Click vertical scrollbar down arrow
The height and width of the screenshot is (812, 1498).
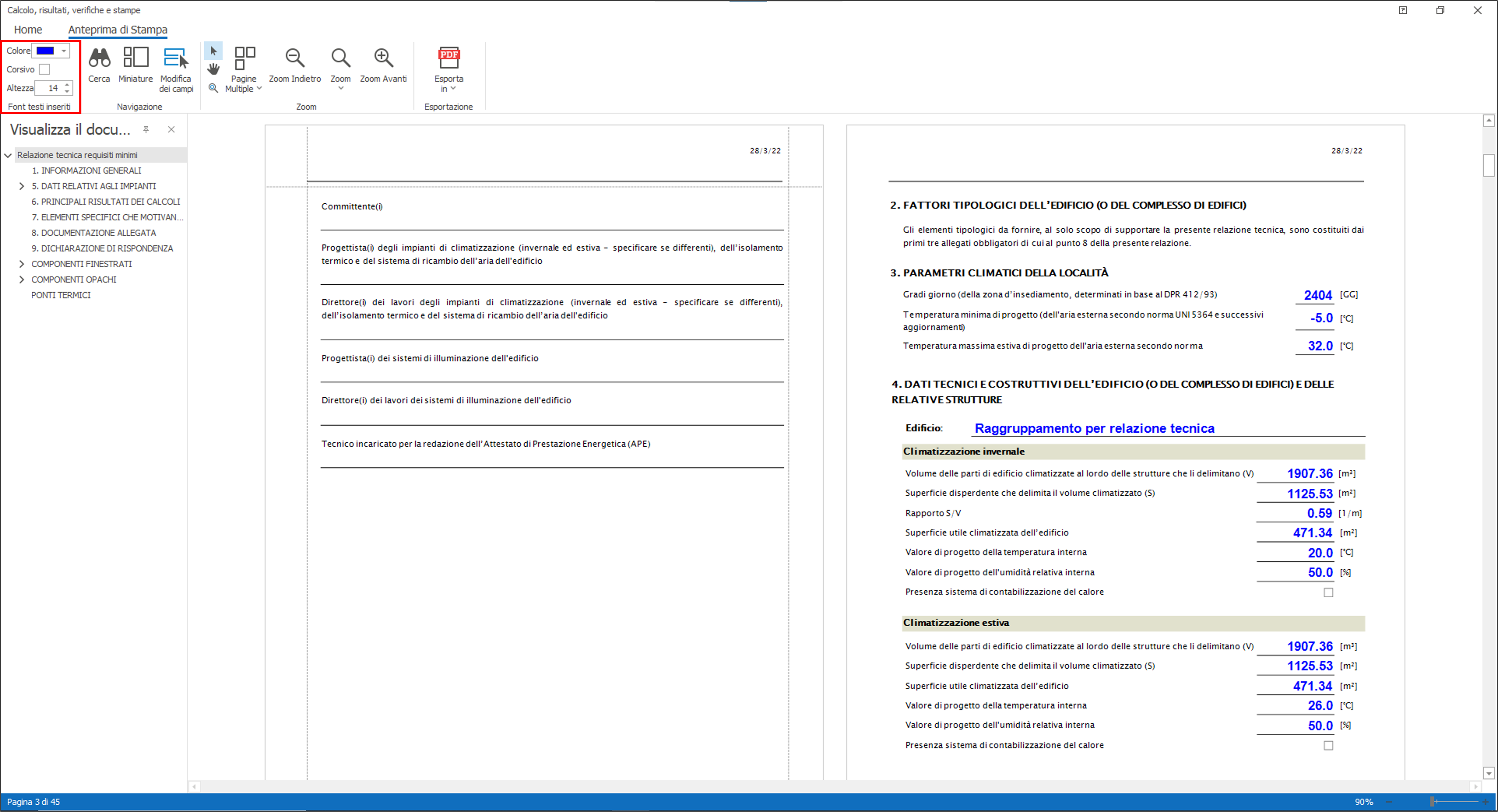pyautogui.click(x=1489, y=773)
